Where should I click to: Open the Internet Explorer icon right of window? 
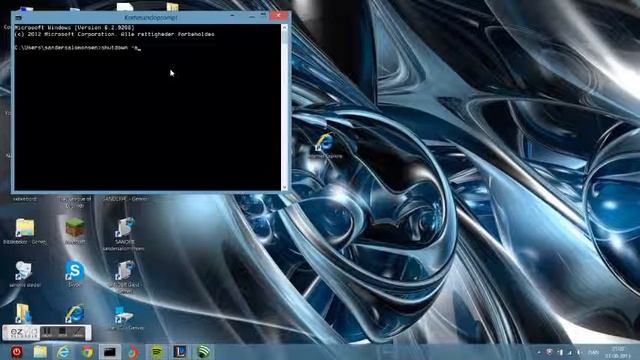[x=325, y=142]
